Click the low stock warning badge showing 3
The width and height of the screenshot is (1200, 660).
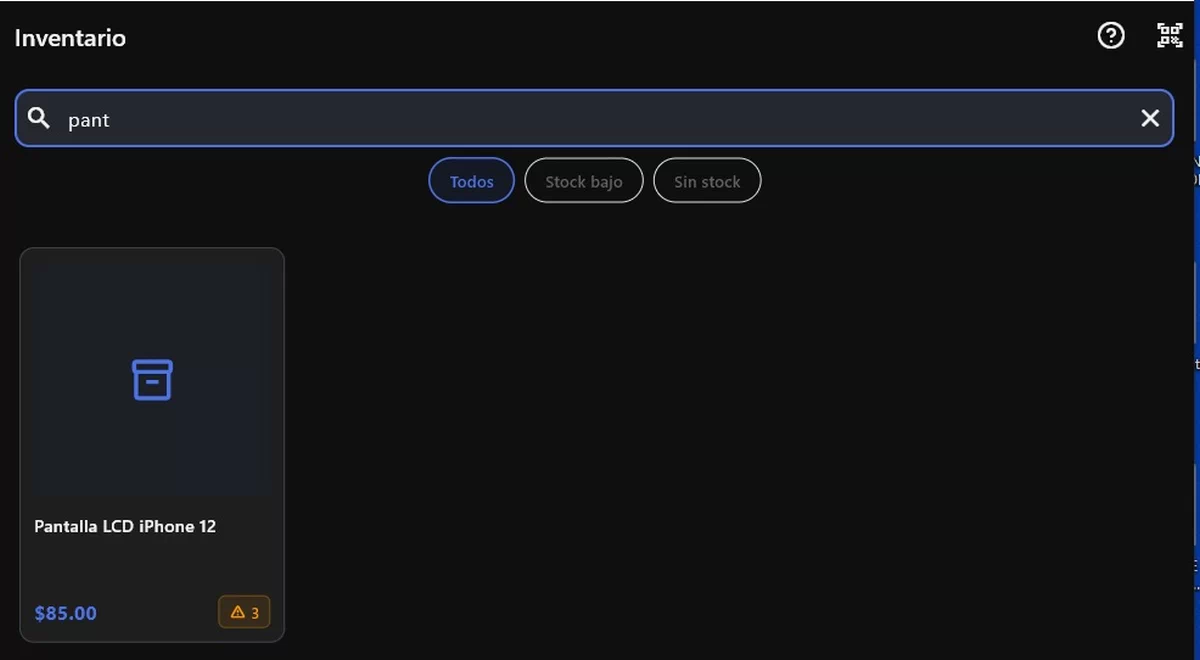[x=244, y=612]
